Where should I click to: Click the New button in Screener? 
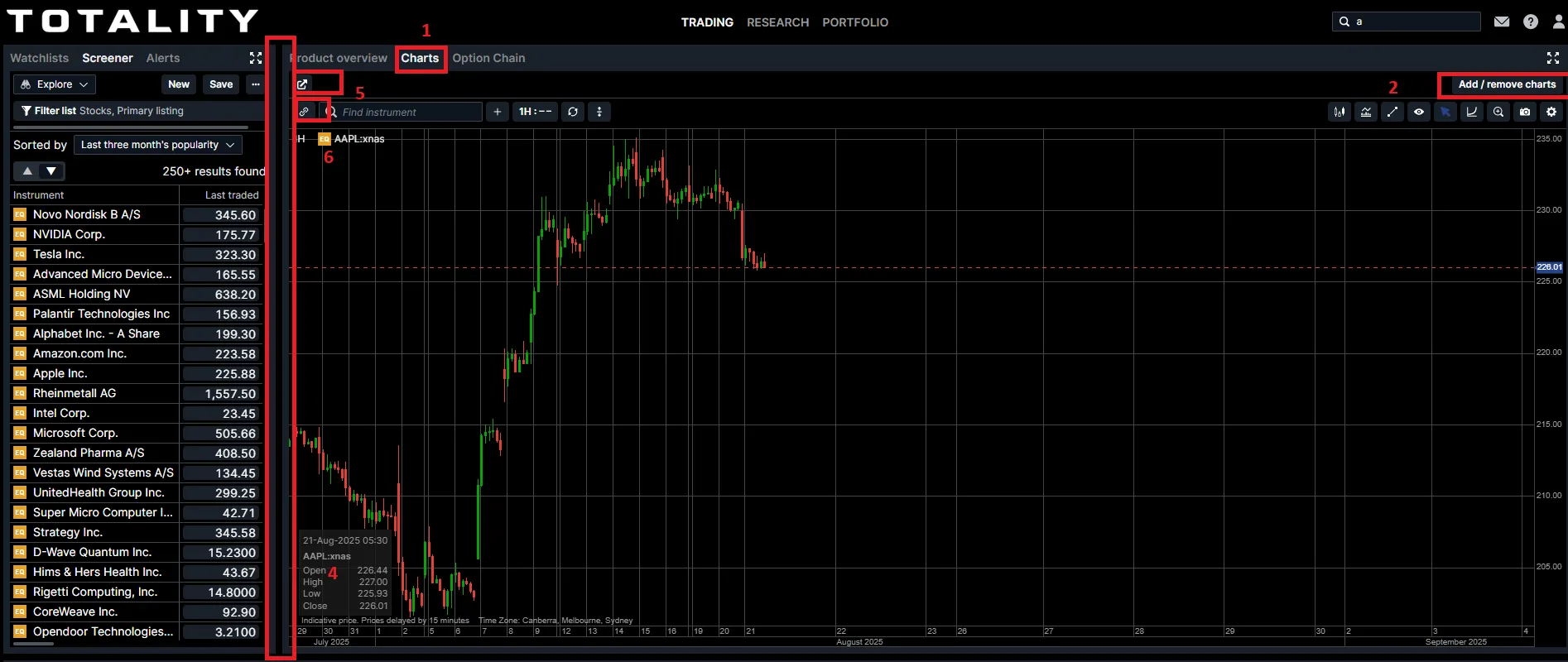click(179, 84)
